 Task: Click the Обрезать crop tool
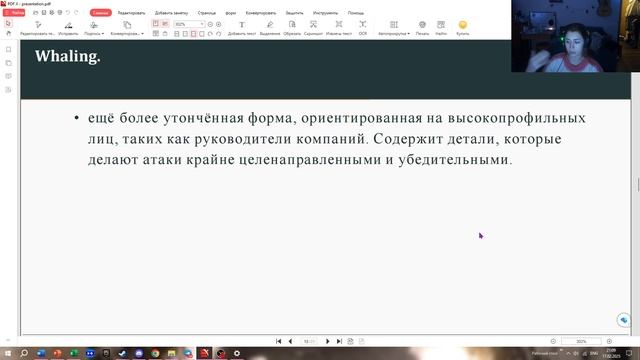click(292, 28)
